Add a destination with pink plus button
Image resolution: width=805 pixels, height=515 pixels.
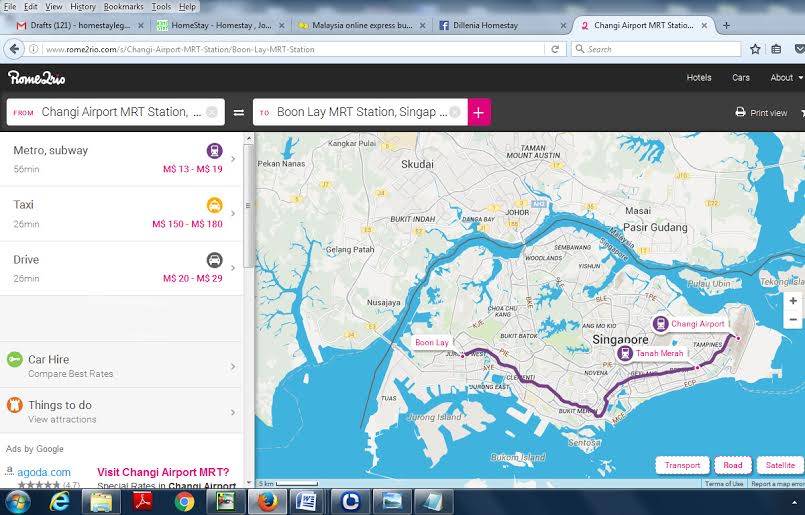[479, 112]
